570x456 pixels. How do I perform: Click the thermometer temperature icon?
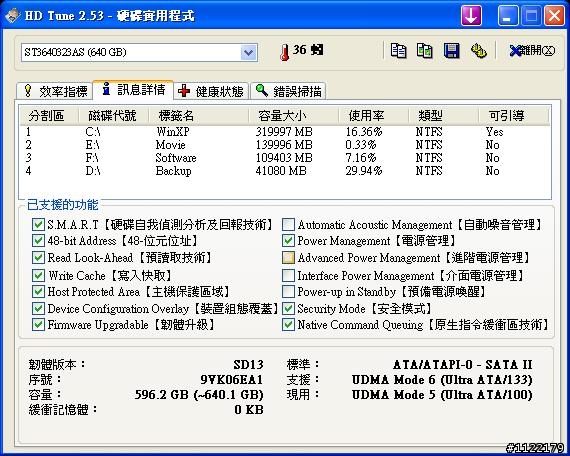point(285,52)
